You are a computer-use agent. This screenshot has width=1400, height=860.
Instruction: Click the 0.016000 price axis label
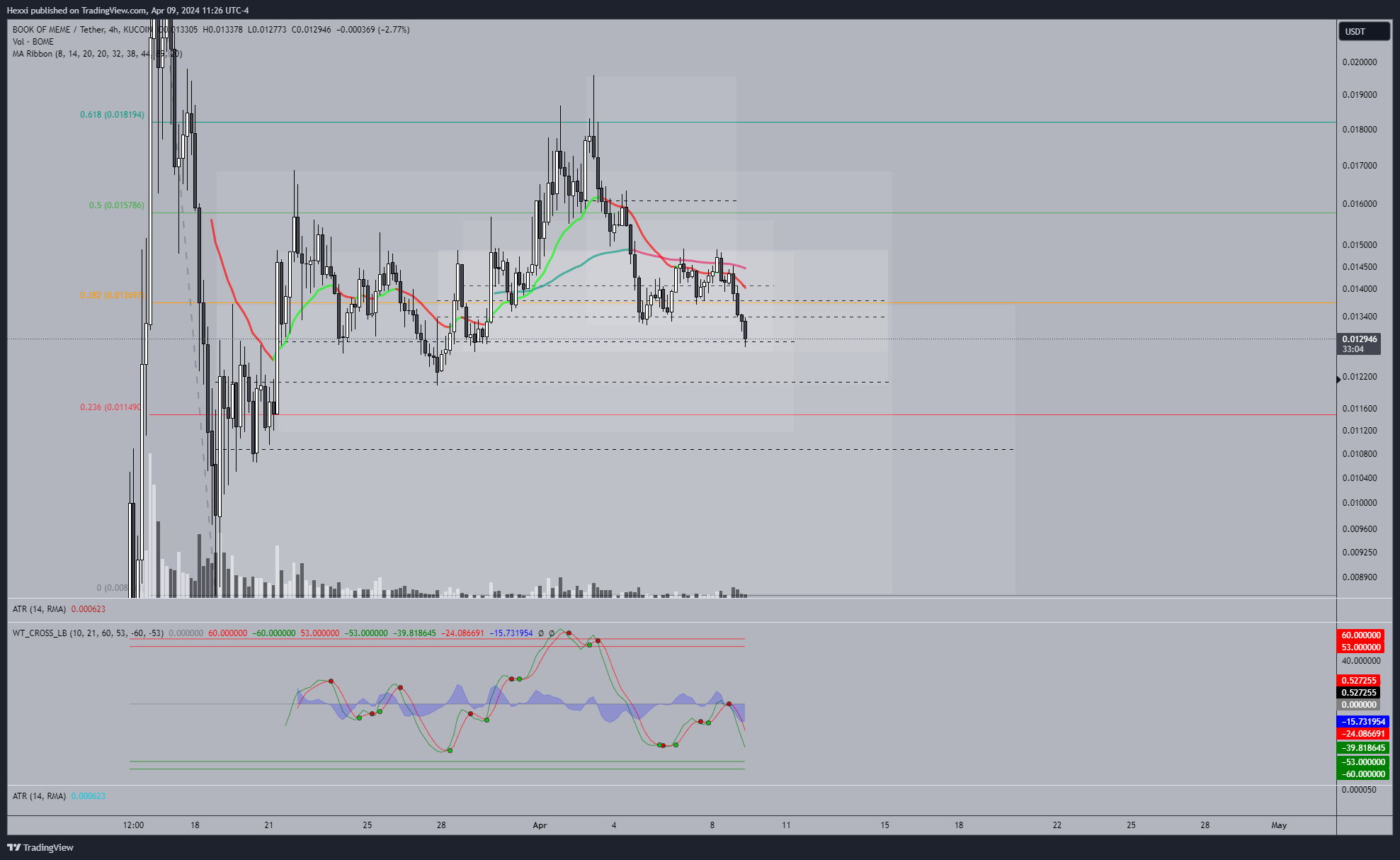[x=1360, y=204]
